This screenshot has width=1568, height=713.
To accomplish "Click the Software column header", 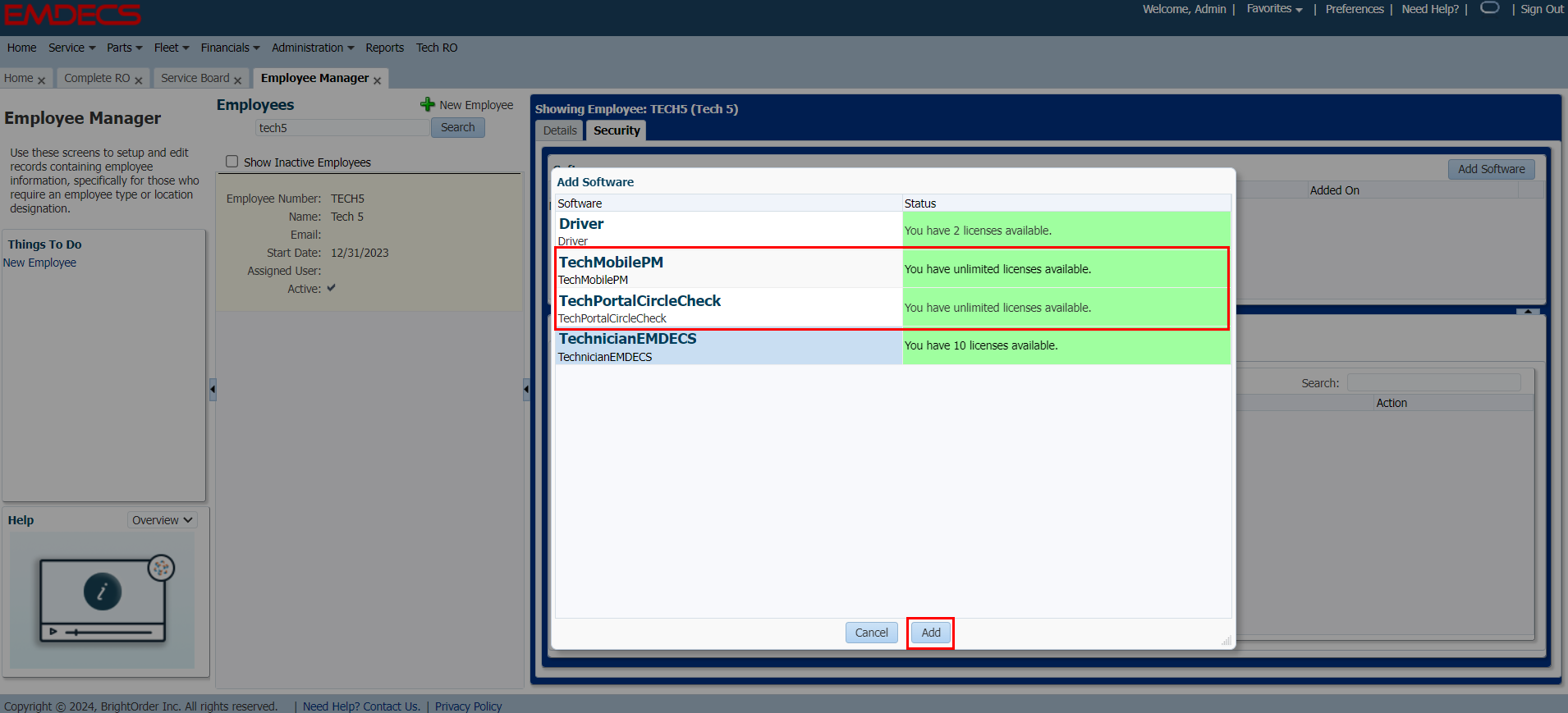I will tap(728, 203).
